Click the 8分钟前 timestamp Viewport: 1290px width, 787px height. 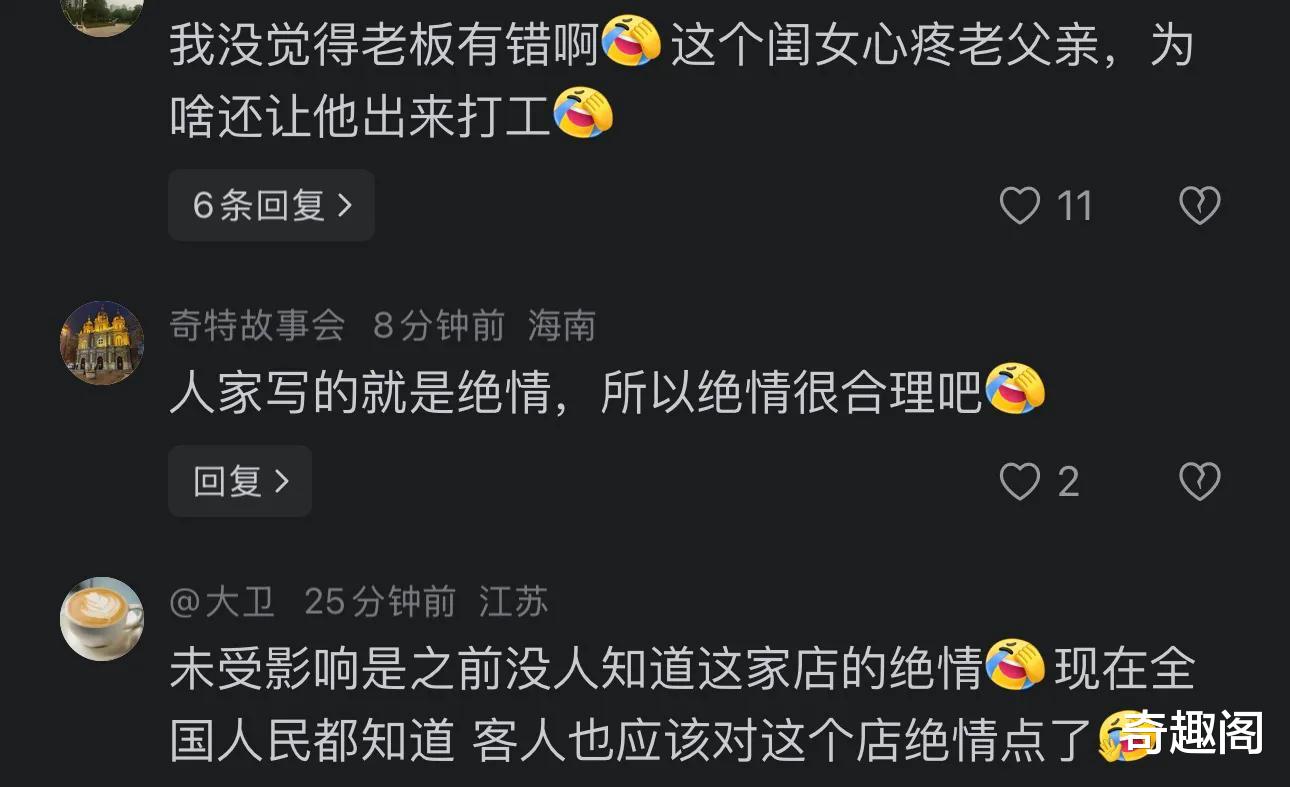439,326
